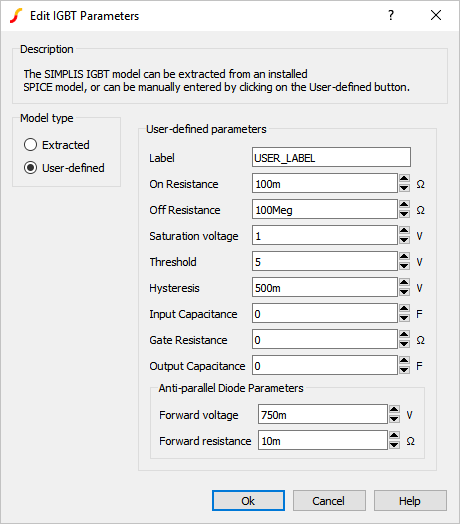Viewport: 460px width, 524px height.
Task: Lower Gate Resistance with down spinner
Action: click(404, 344)
